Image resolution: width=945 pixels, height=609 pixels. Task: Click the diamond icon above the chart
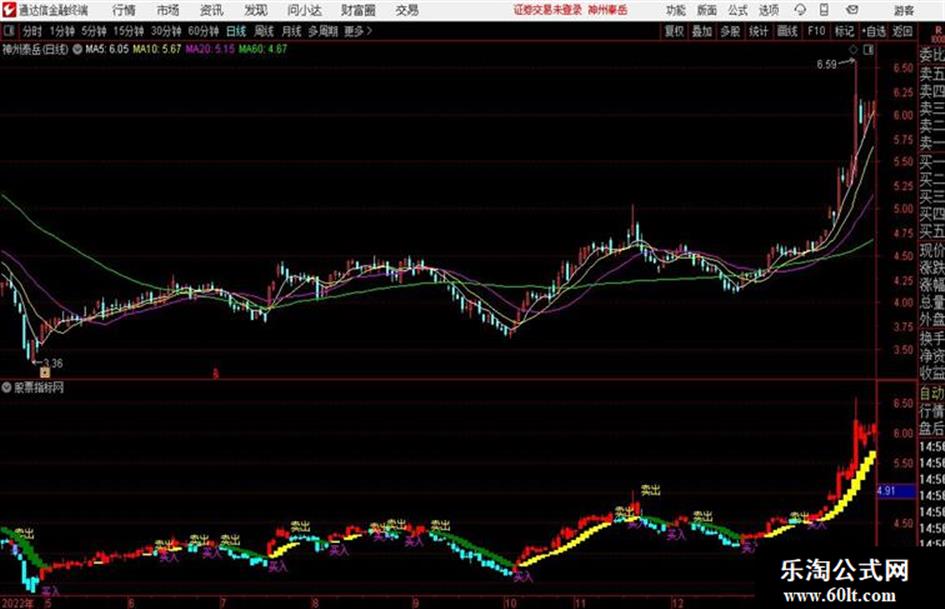point(853,50)
